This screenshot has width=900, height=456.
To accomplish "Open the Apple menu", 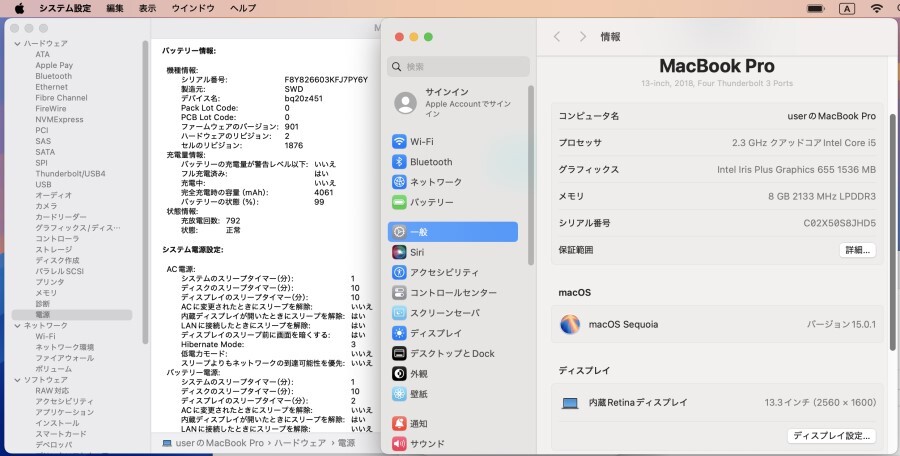I will [19, 8].
